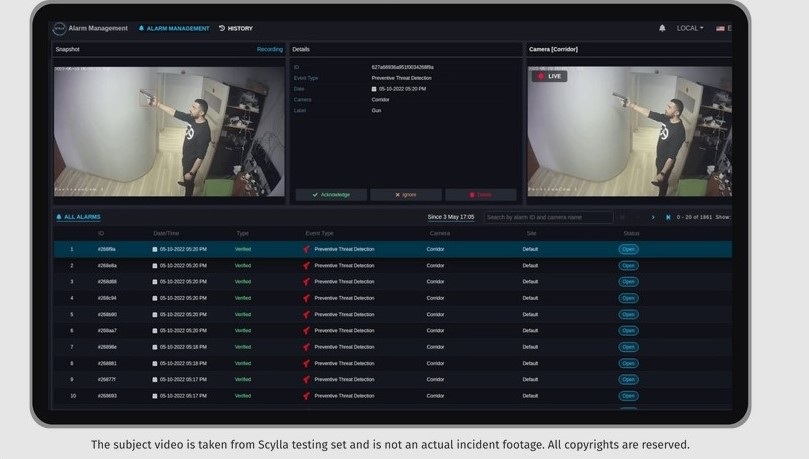Click gun threat icon in row 1
The image size is (809, 459).
tap(307, 249)
